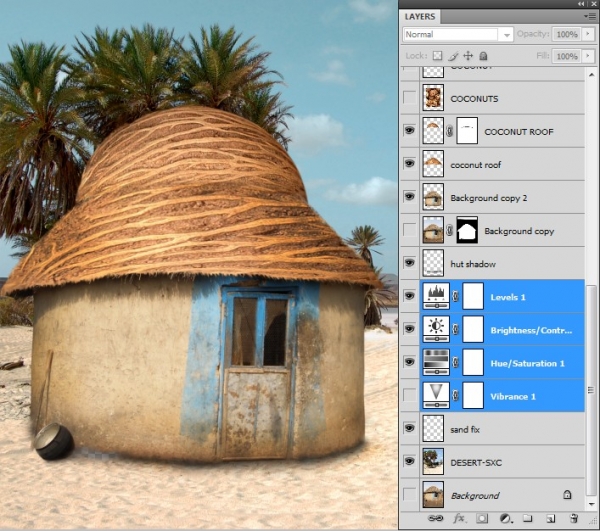Image resolution: width=600 pixels, height=531 pixels.
Task: Click the Opacity 100% value field
Action: click(567, 34)
